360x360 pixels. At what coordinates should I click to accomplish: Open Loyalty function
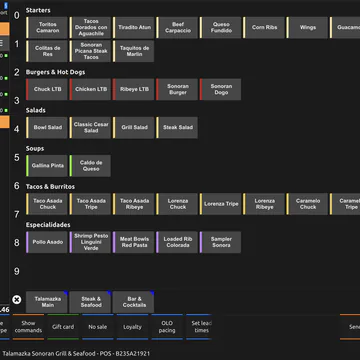click(x=132, y=327)
